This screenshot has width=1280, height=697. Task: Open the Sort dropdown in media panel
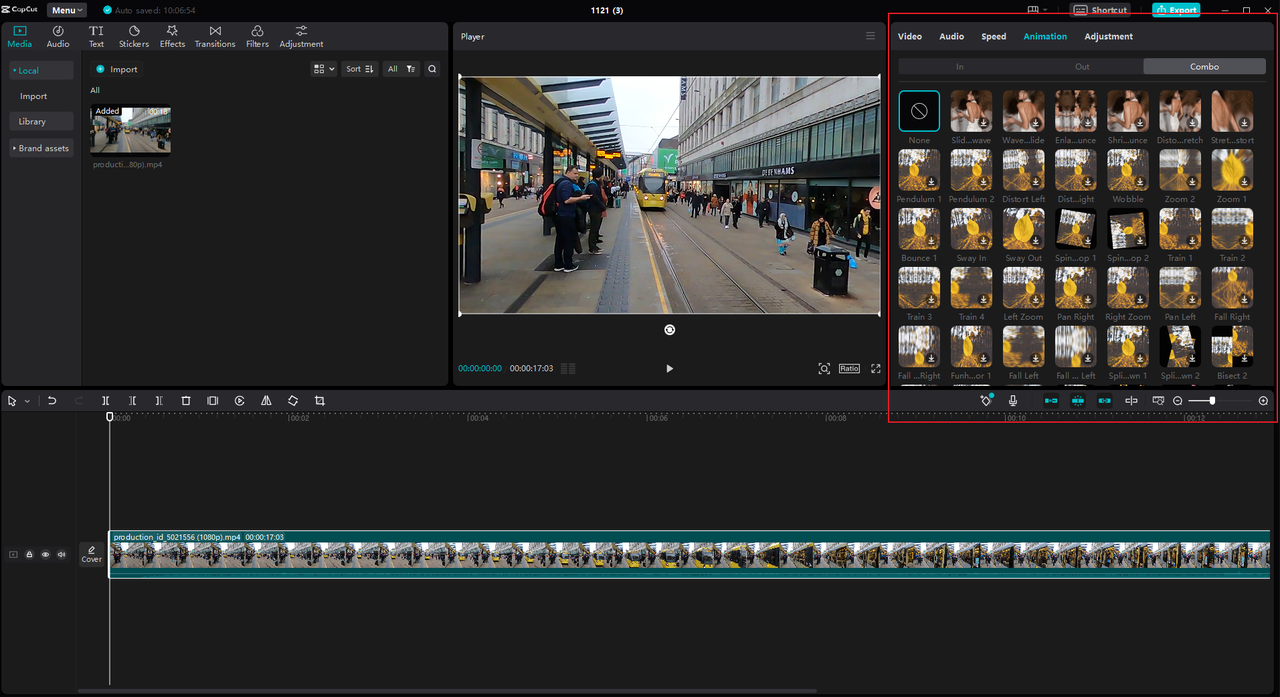[x=359, y=69]
